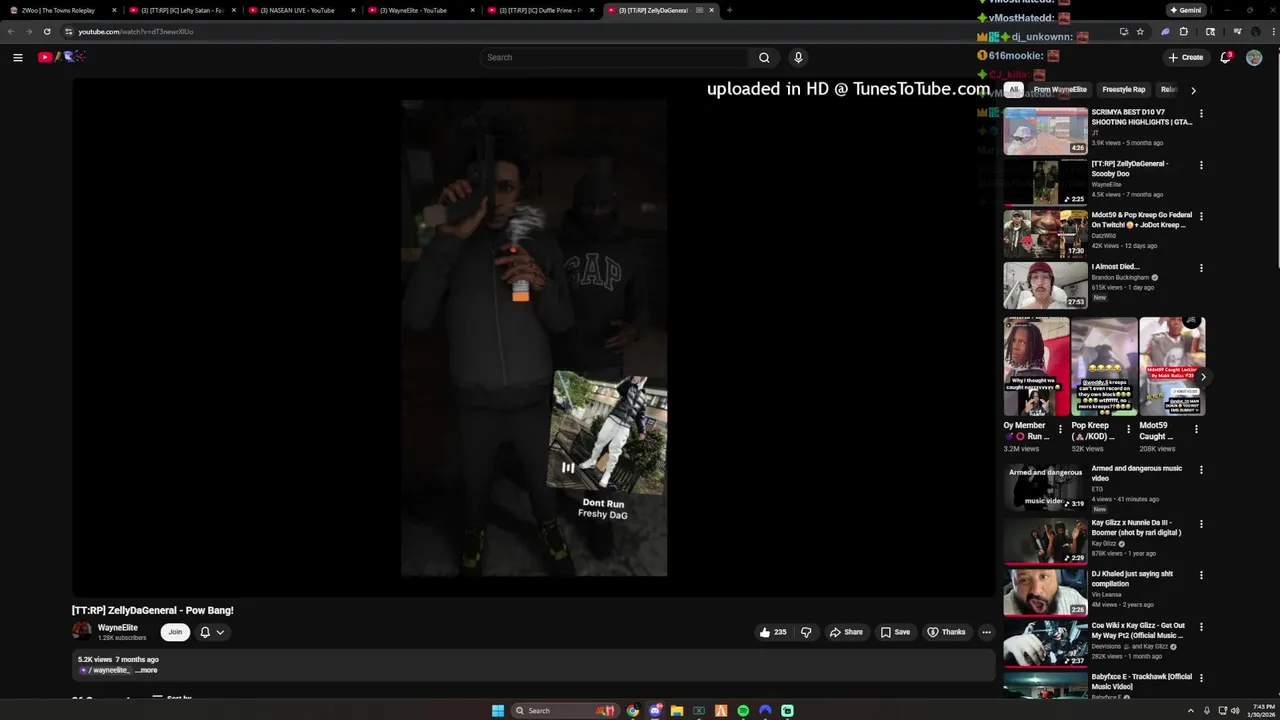Click the search magnifier button
This screenshot has width=1280, height=720.
point(764,57)
